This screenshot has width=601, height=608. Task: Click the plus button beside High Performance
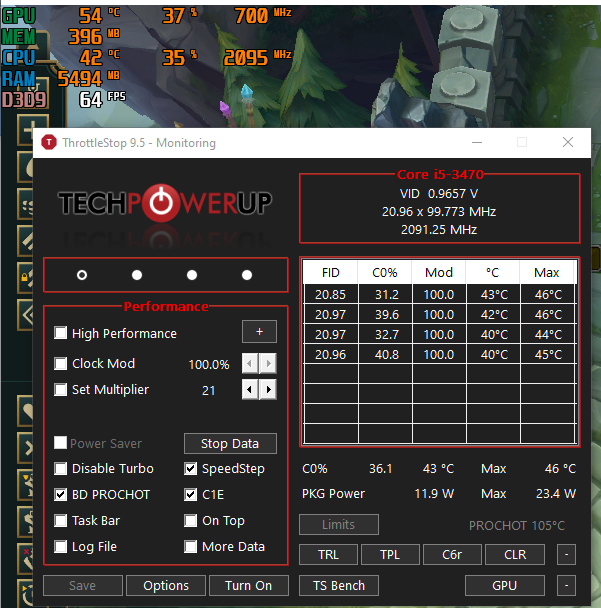(259, 332)
